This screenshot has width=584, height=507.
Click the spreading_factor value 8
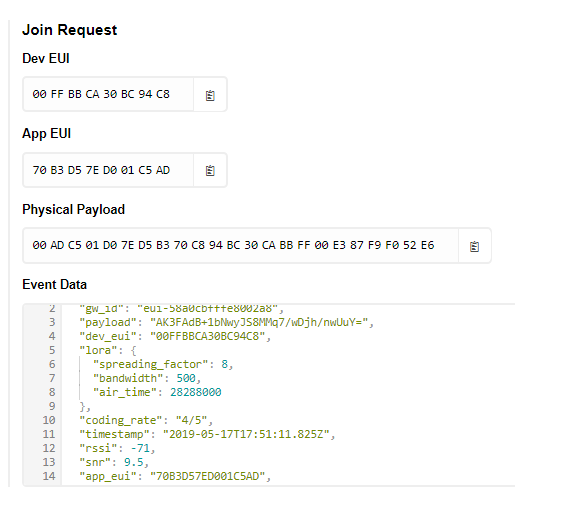coord(224,364)
